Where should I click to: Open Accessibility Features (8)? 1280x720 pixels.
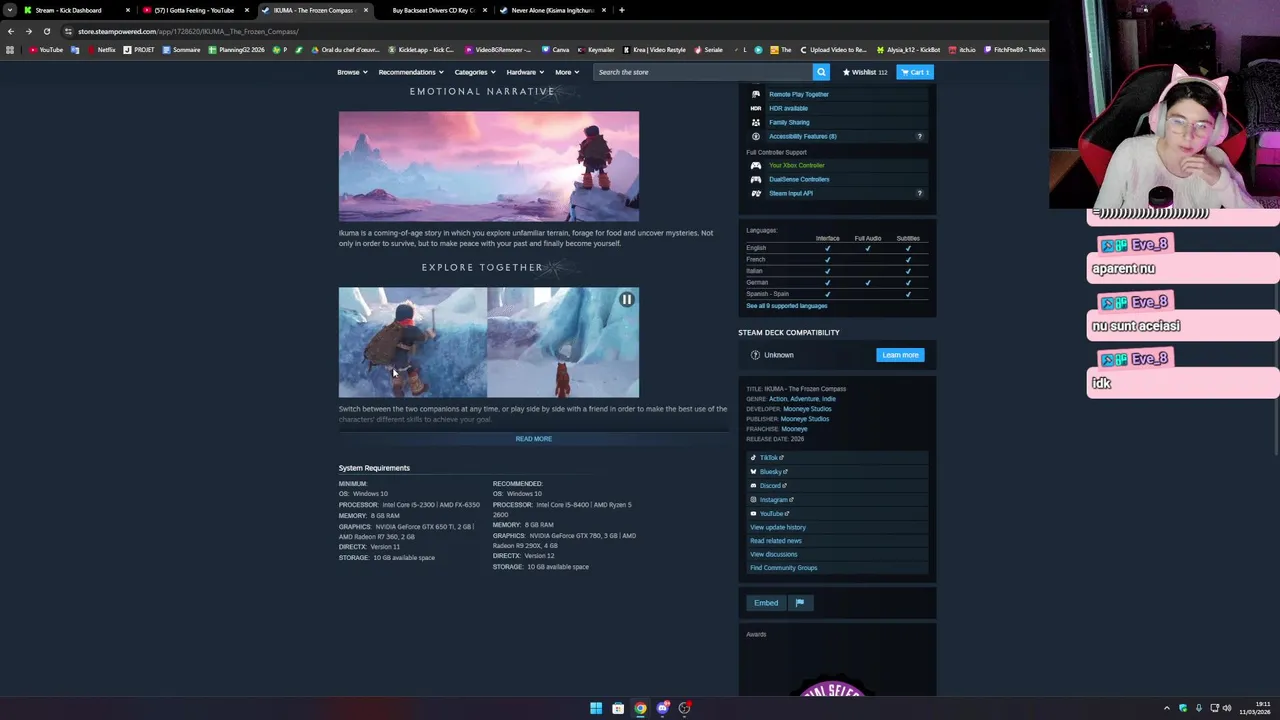click(802, 136)
